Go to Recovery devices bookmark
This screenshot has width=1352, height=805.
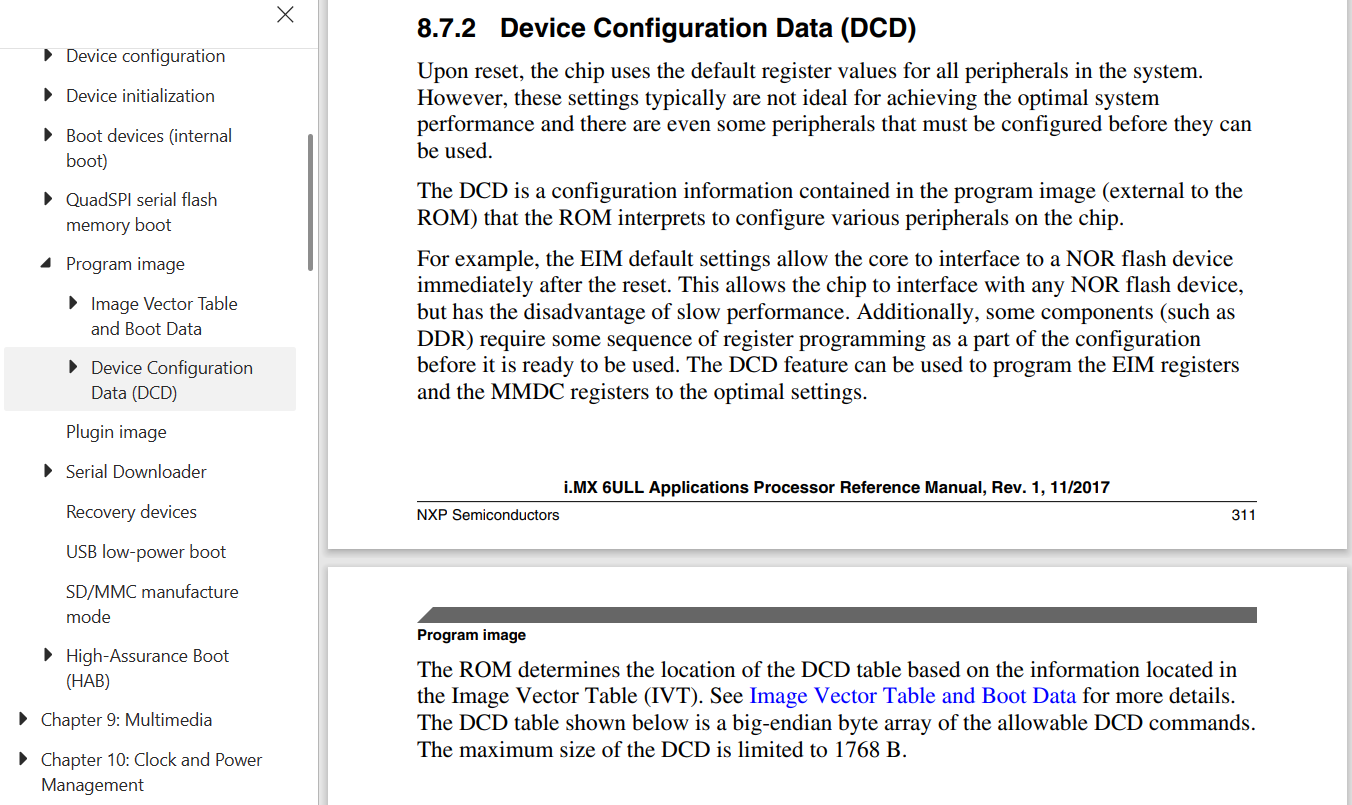click(131, 512)
